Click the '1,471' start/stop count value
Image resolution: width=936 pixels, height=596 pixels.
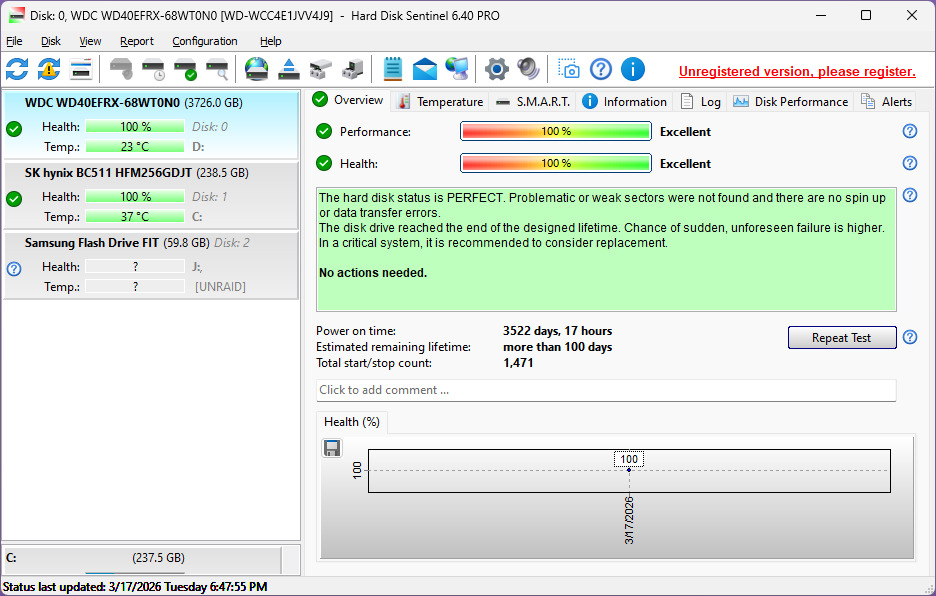pyautogui.click(x=518, y=363)
